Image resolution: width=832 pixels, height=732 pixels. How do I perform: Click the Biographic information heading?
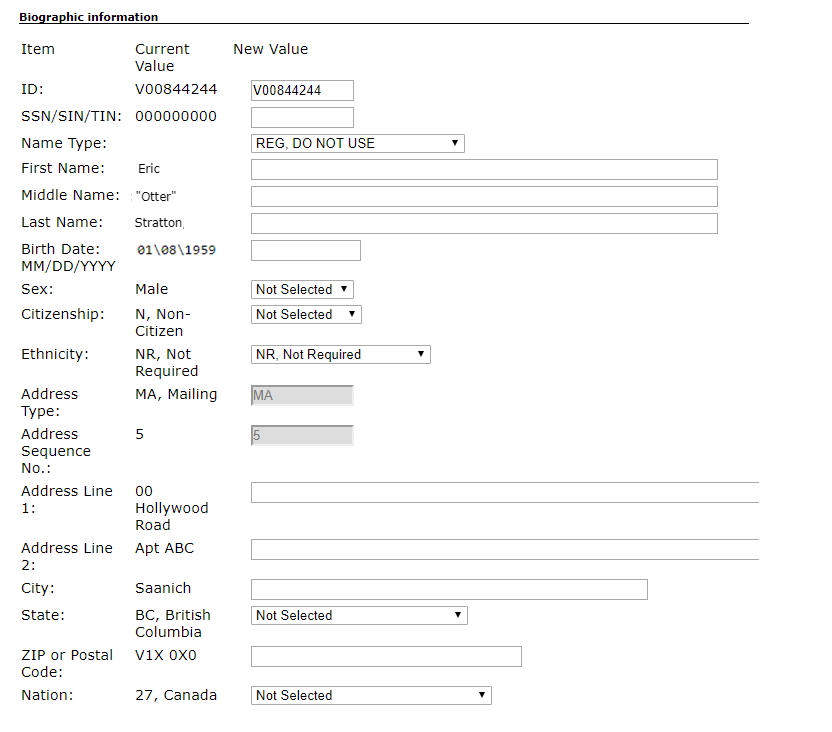coord(88,17)
